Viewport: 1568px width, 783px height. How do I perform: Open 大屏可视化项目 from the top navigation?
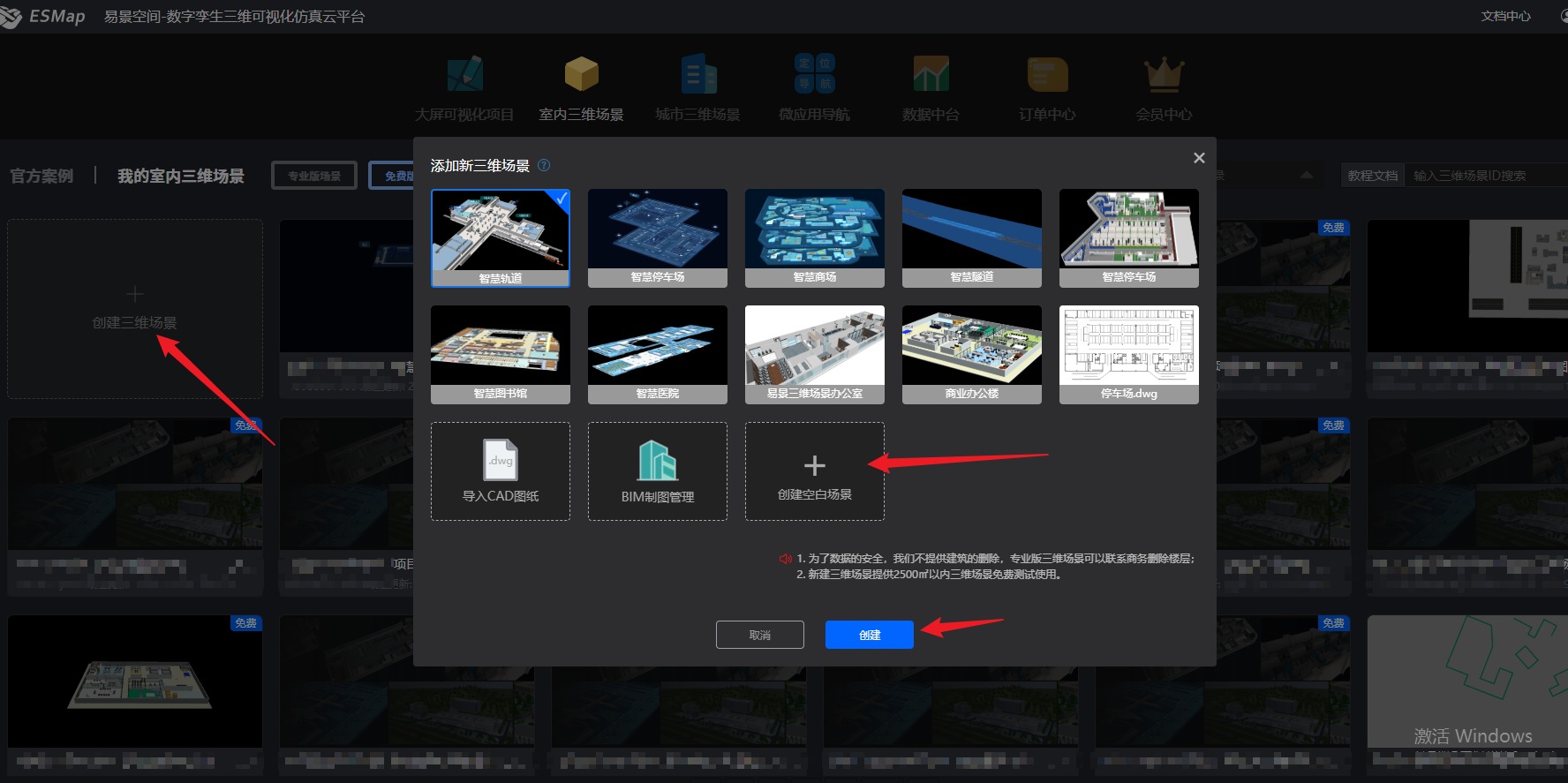464,88
